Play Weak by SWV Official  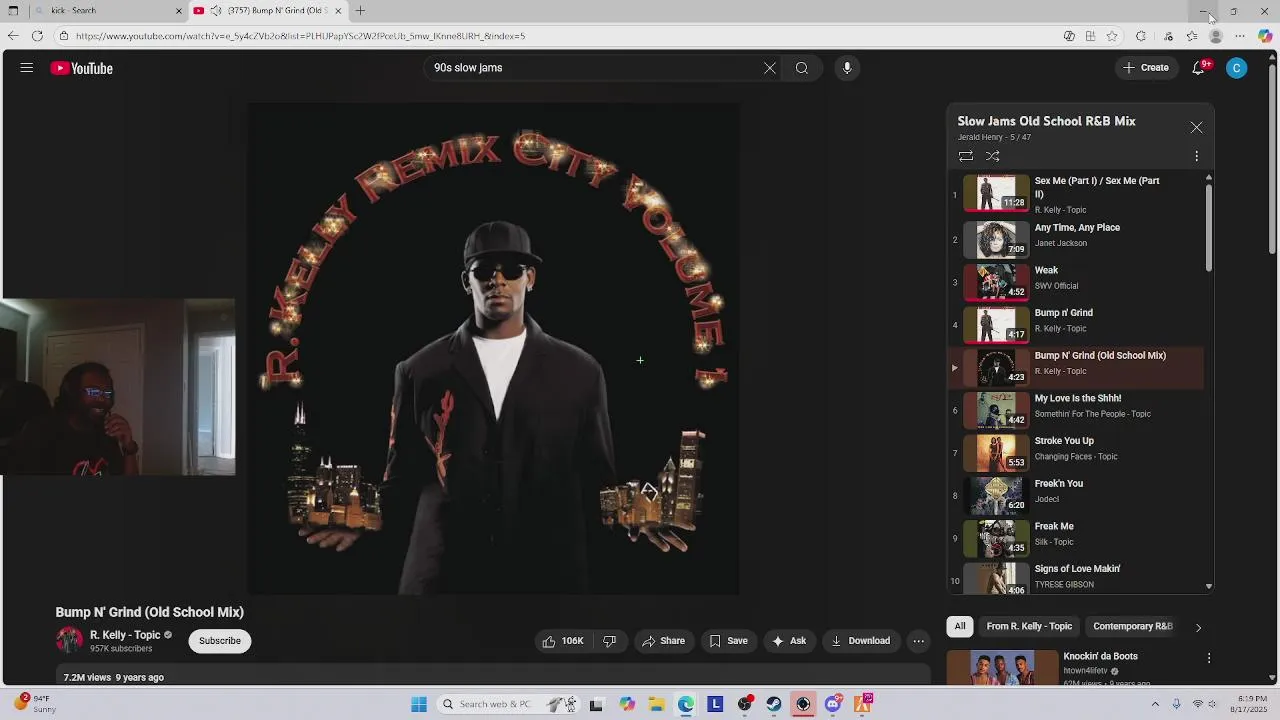(1077, 282)
